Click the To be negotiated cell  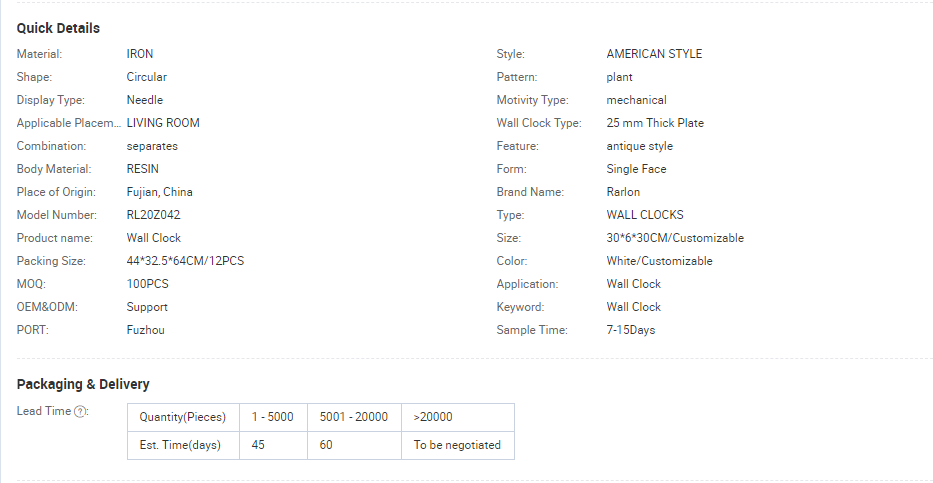click(x=457, y=445)
